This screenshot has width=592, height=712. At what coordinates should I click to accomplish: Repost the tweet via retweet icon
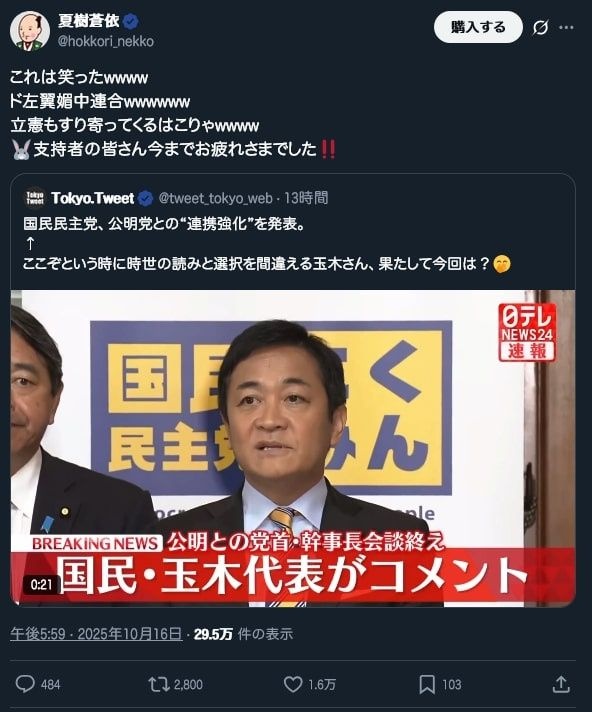pos(158,684)
